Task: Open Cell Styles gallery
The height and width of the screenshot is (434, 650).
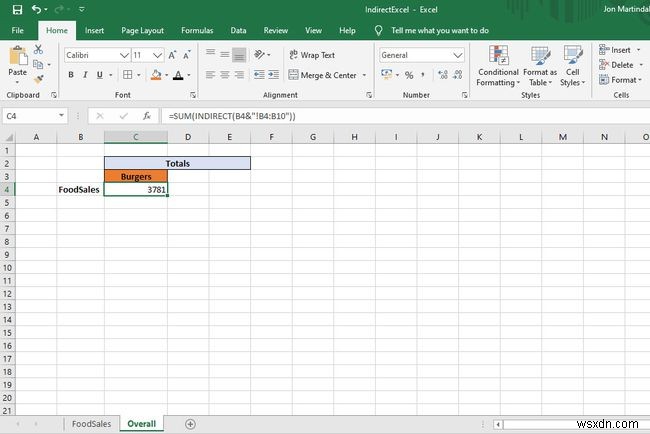Action: (572, 66)
